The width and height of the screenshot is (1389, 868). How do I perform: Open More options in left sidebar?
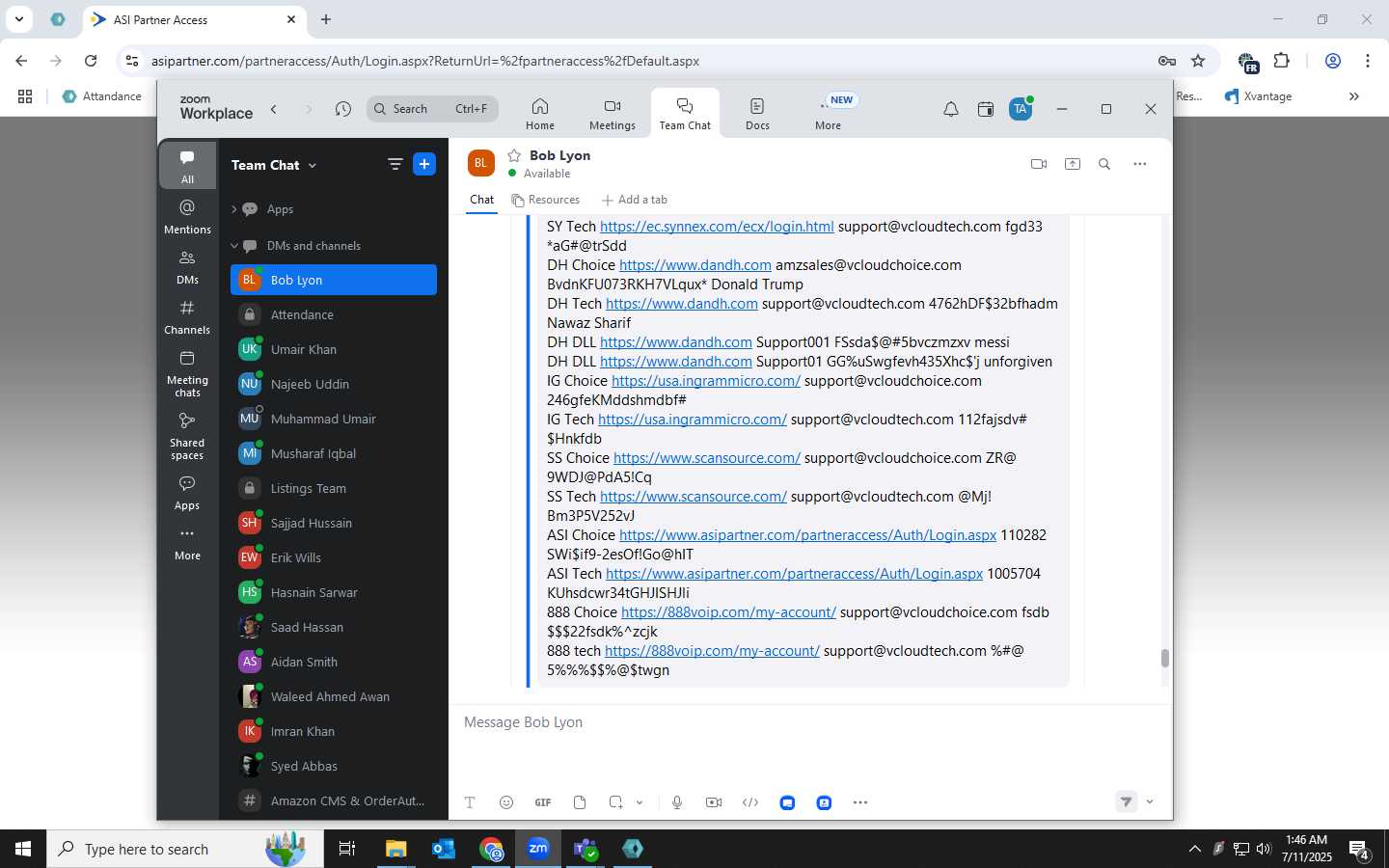tap(187, 543)
